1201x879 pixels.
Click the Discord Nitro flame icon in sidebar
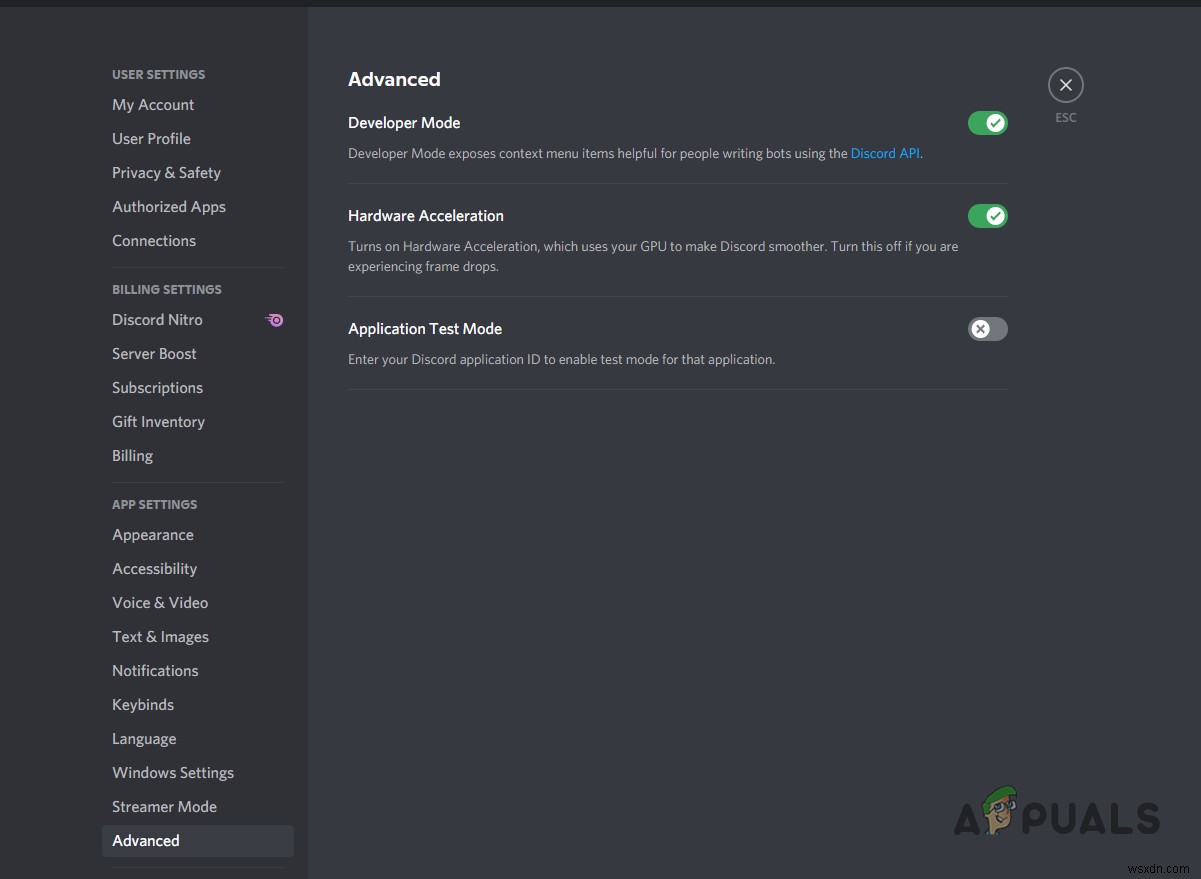[274, 319]
